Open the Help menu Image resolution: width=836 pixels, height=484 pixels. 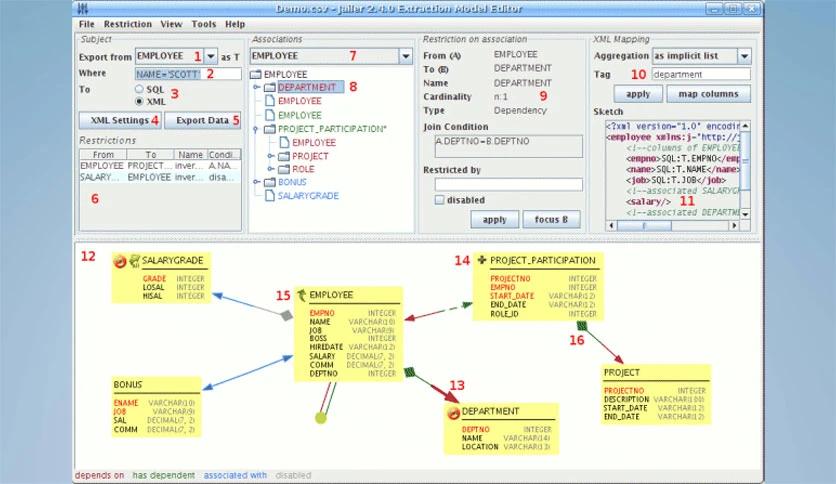click(x=235, y=24)
